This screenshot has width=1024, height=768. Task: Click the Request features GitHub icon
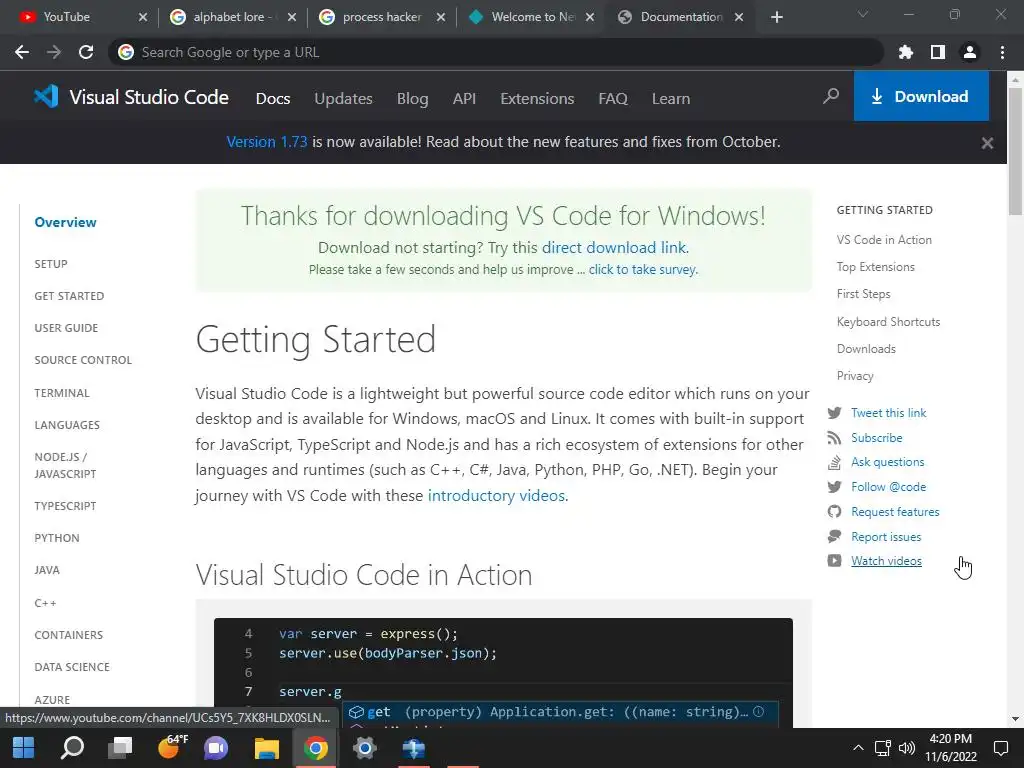(x=834, y=511)
